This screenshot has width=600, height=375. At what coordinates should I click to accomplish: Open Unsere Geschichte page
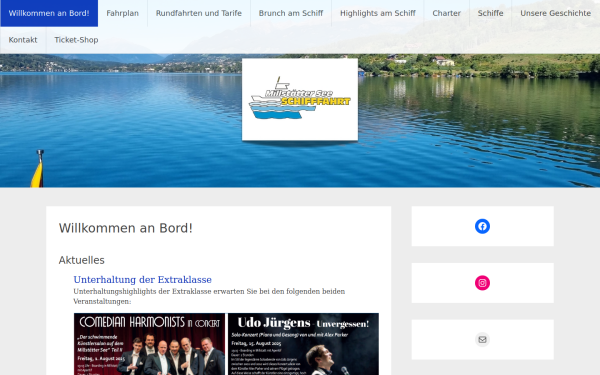(555, 13)
